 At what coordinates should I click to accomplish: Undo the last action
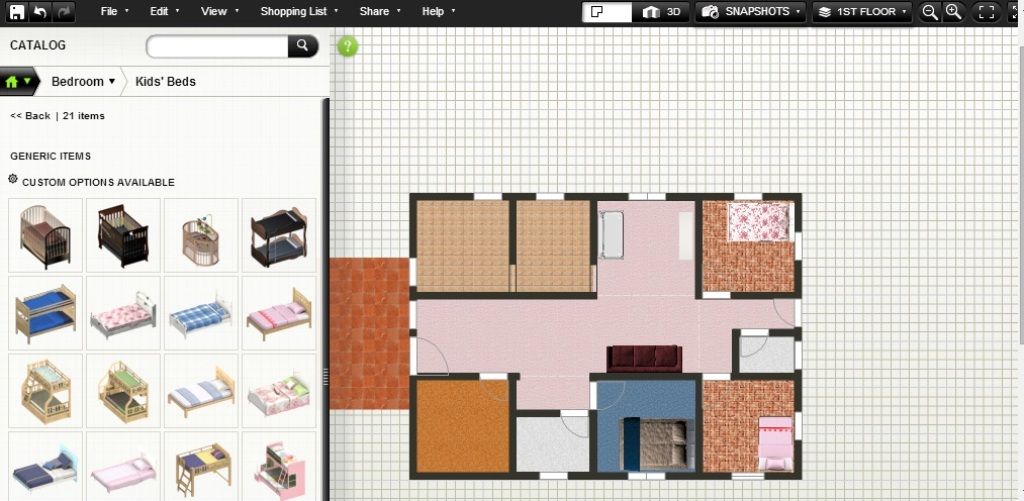pos(40,12)
